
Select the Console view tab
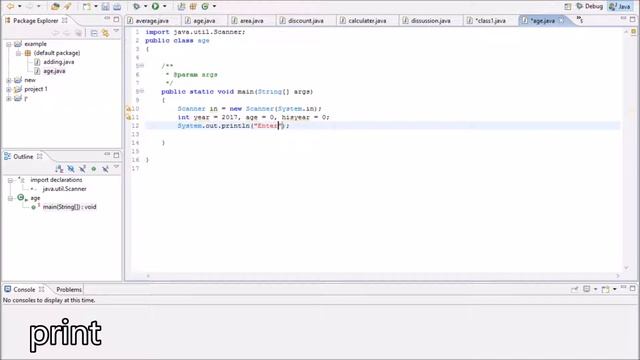(x=24, y=289)
